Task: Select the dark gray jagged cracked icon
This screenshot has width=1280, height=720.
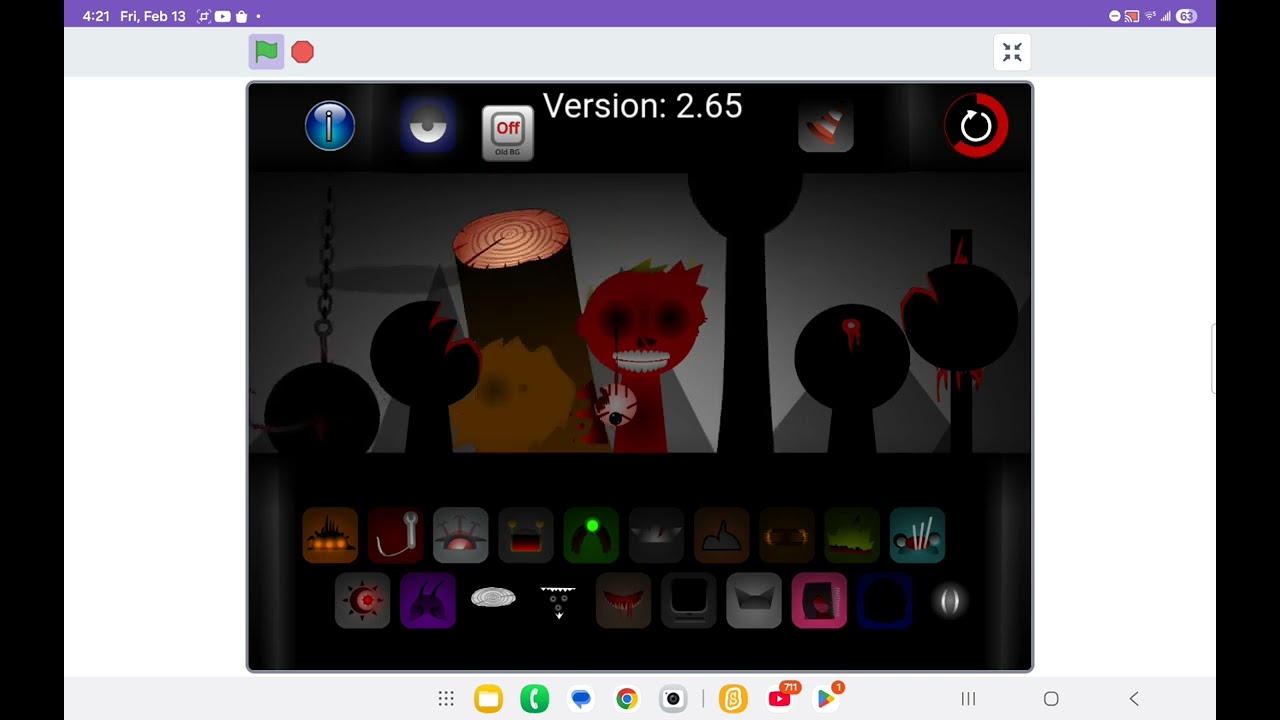Action: (656, 535)
